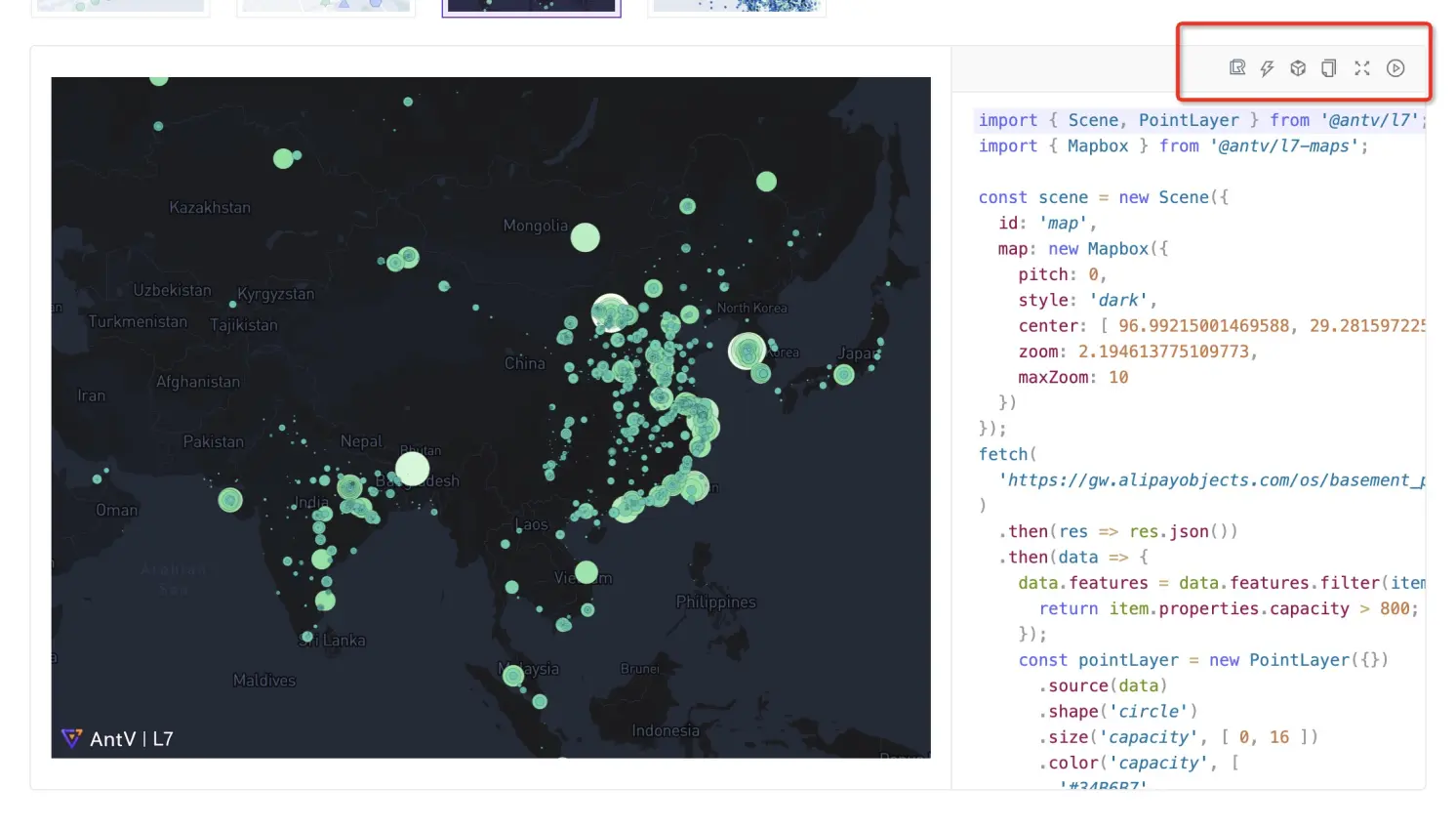Click the 'fetch(' code line
The width and height of the screenshot is (1456, 829).
tap(1007, 454)
